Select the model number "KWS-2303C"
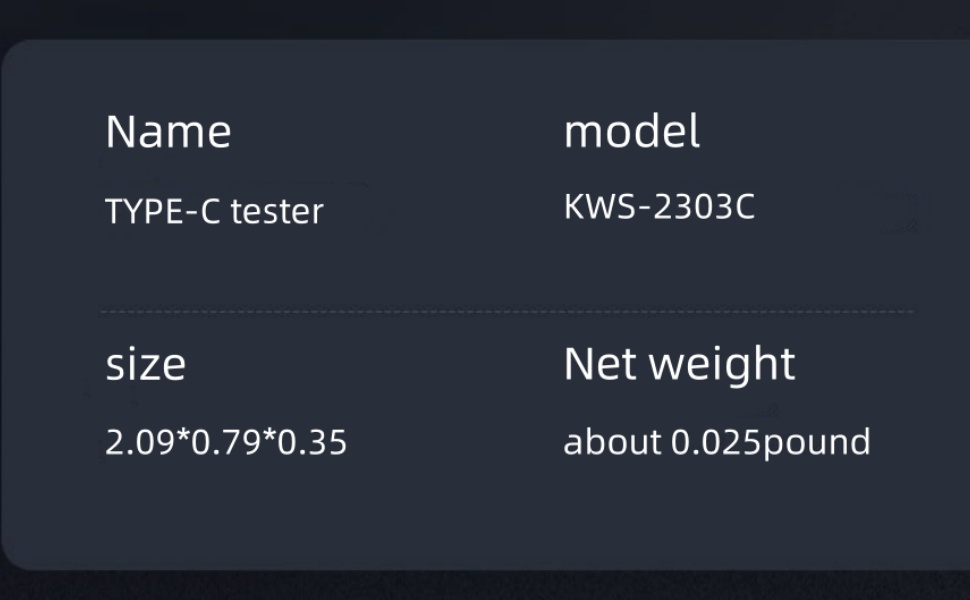Screen dimensions: 970x600 coord(659,207)
